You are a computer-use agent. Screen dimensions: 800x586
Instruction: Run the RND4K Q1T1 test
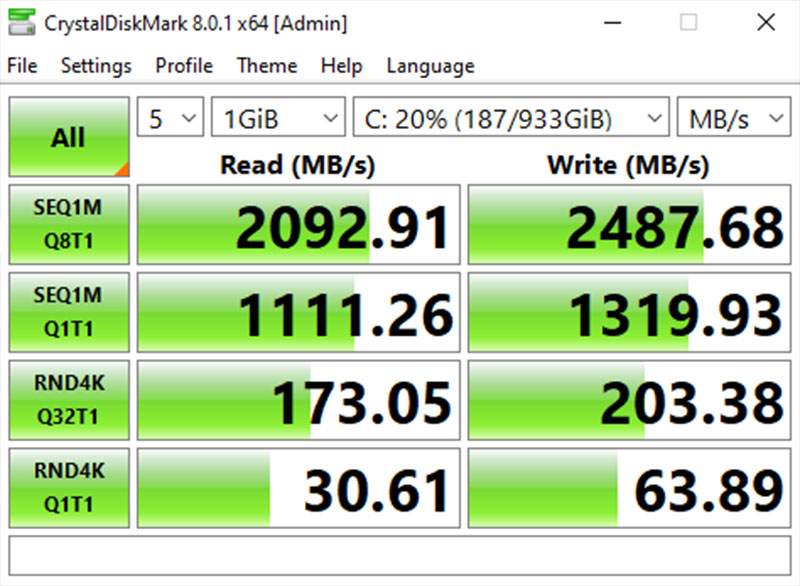69,488
